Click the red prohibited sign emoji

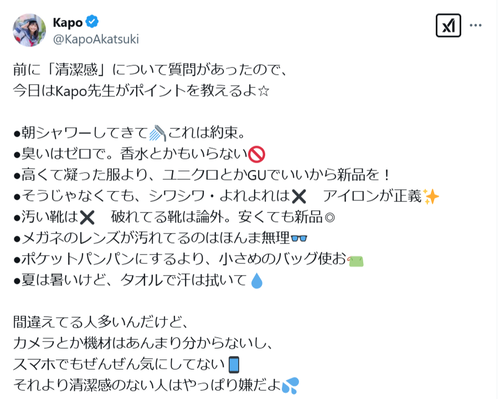[x=257, y=154]
